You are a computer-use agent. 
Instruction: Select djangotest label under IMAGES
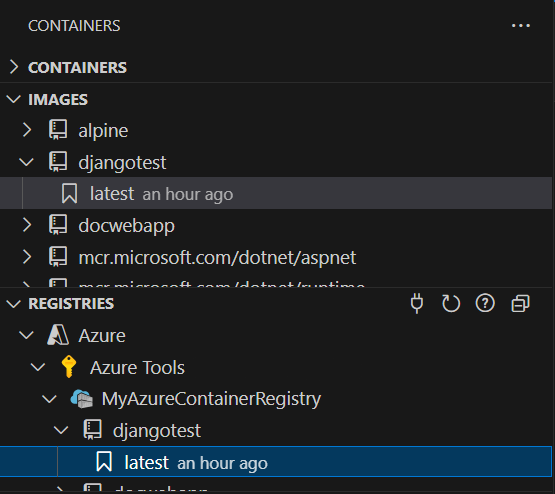122,163
